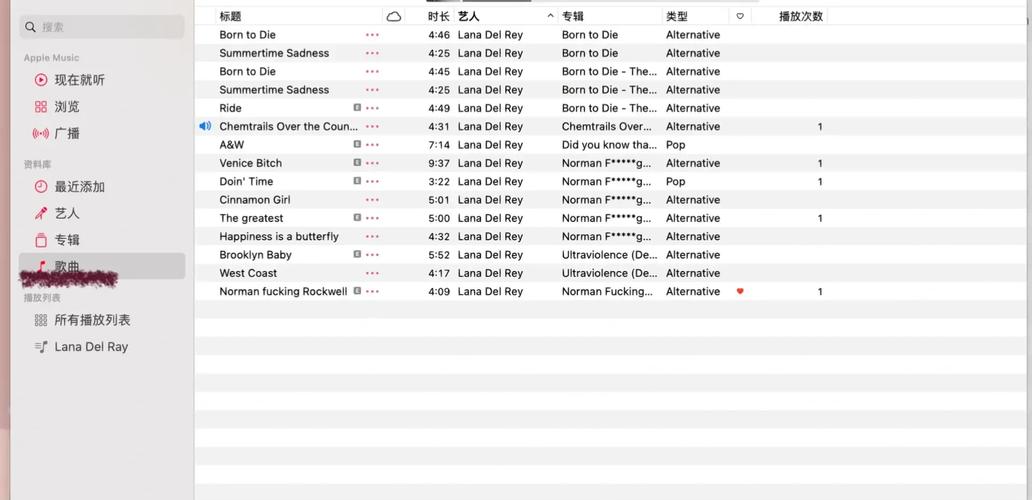Select the song title Doin' Time
1032x500 pixels.
[x=246, y=182]
